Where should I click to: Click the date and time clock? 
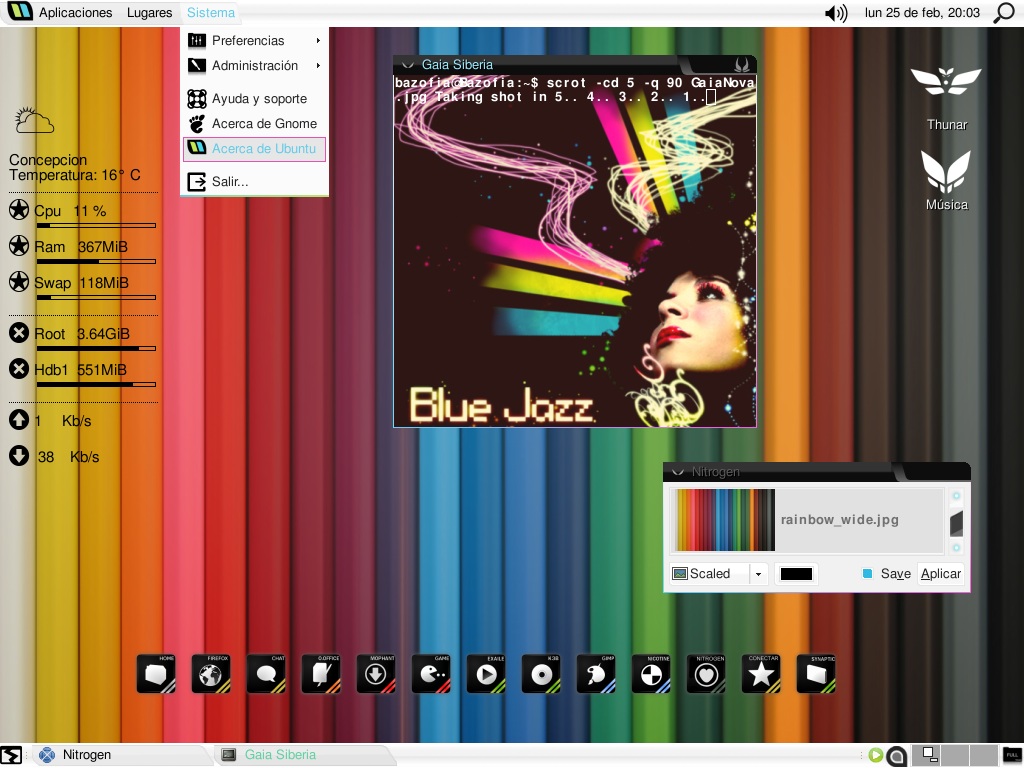pos(922,12)
